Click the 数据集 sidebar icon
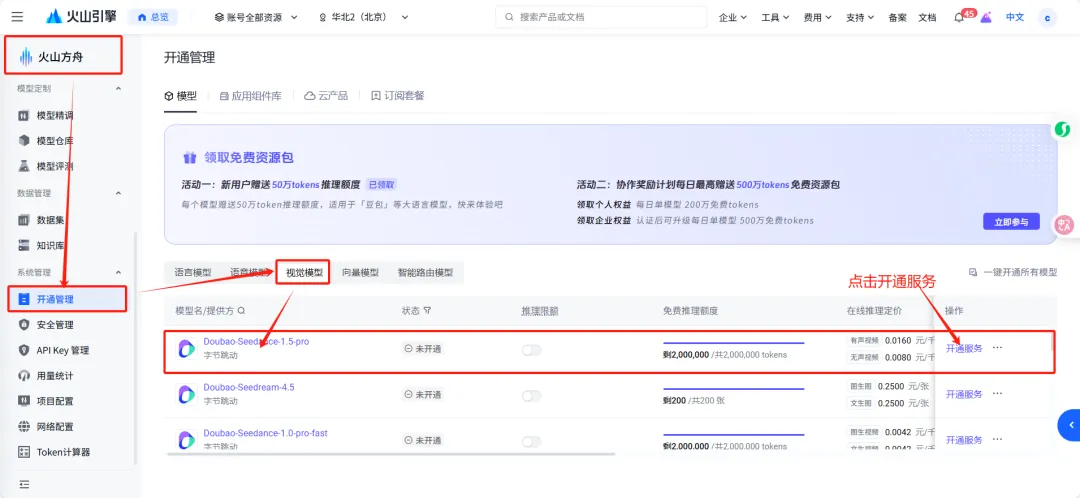This screenshot has height=498, width=1080. pyautogui.click(x=23, y=220)
